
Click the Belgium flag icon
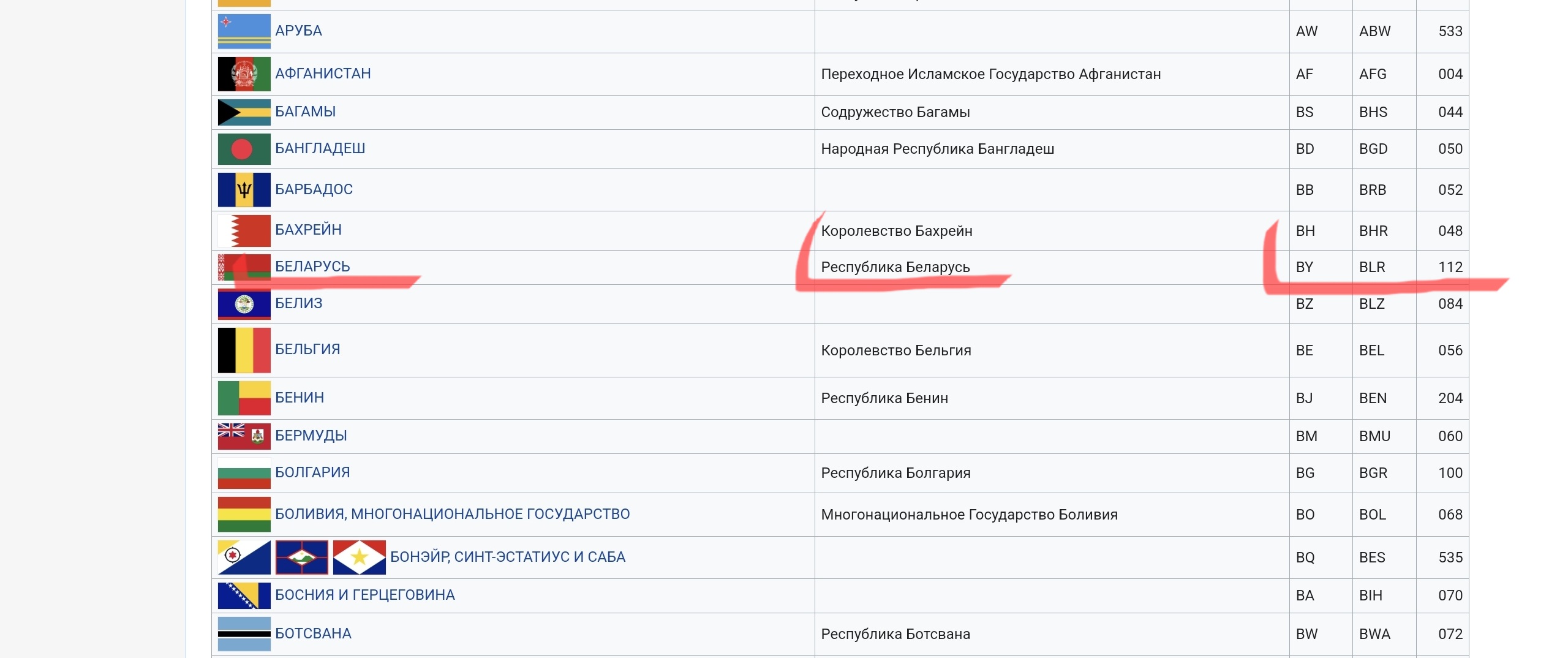pos(244,350)
